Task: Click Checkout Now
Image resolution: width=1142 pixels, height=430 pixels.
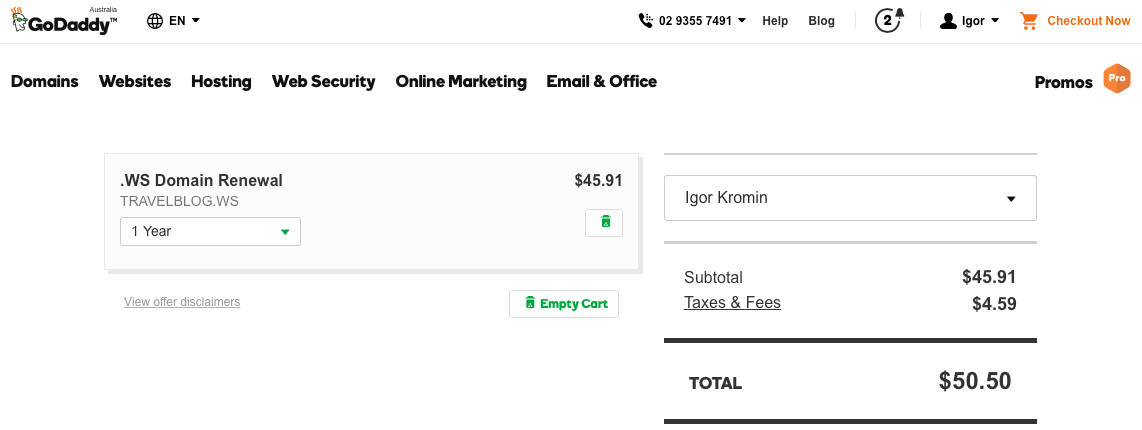Action: tap(1089, 20)
